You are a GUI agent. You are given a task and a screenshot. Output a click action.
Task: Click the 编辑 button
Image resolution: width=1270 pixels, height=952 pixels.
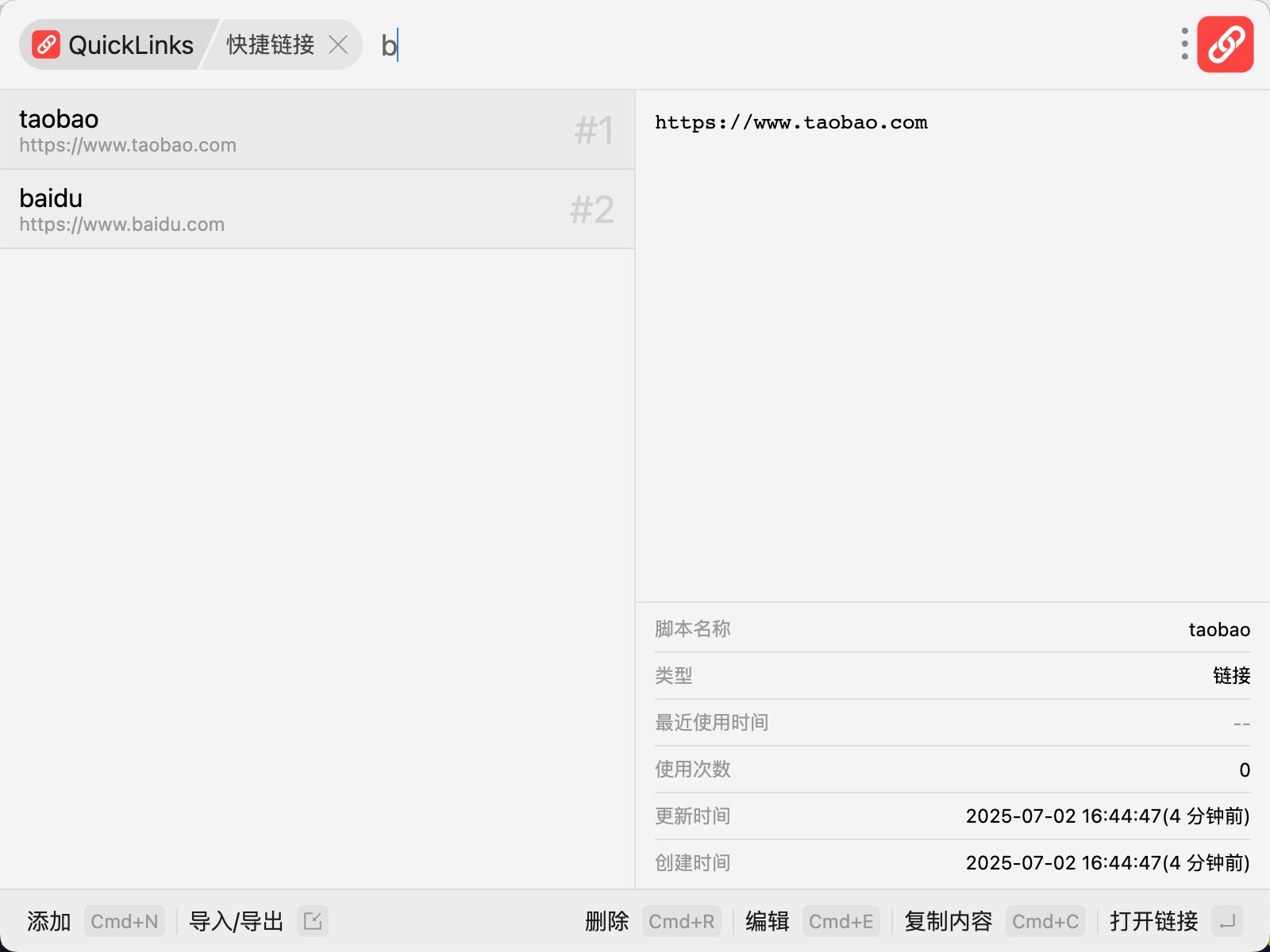pyautogui.click(x=768, y=921)
